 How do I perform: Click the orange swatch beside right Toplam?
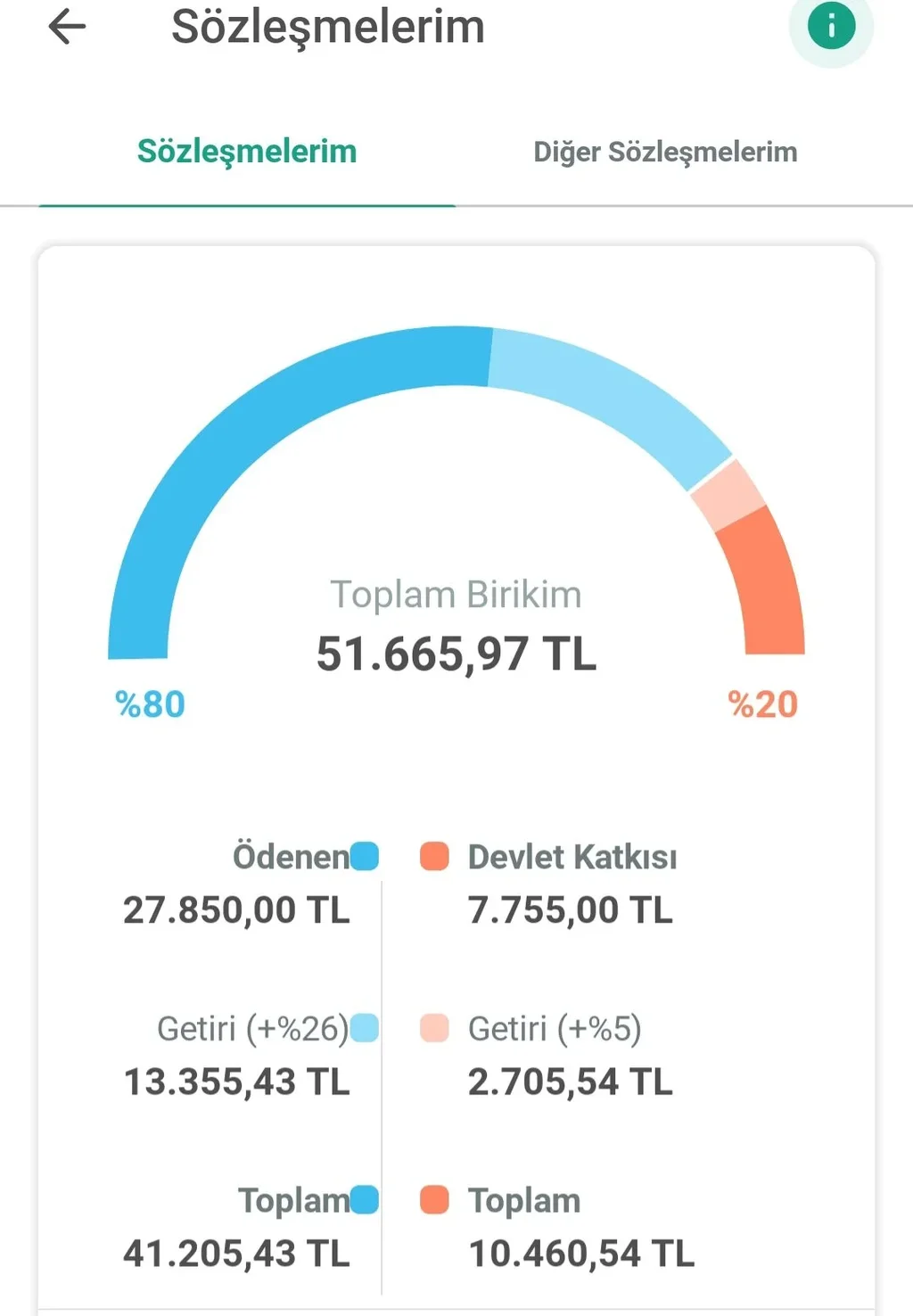coord(434,1200)
